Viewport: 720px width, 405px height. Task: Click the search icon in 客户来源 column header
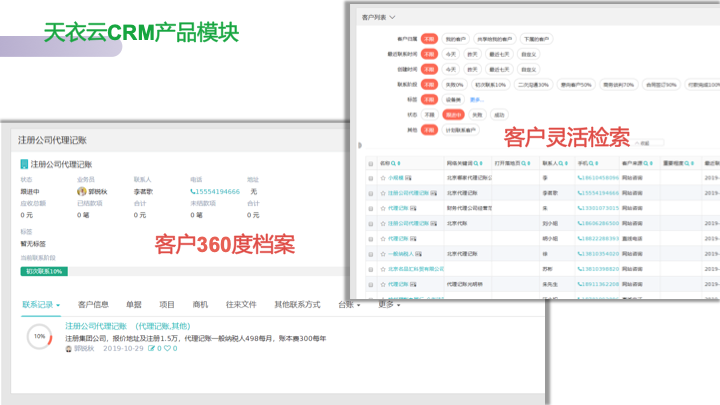pyautogui.click(x=646, y=163)
